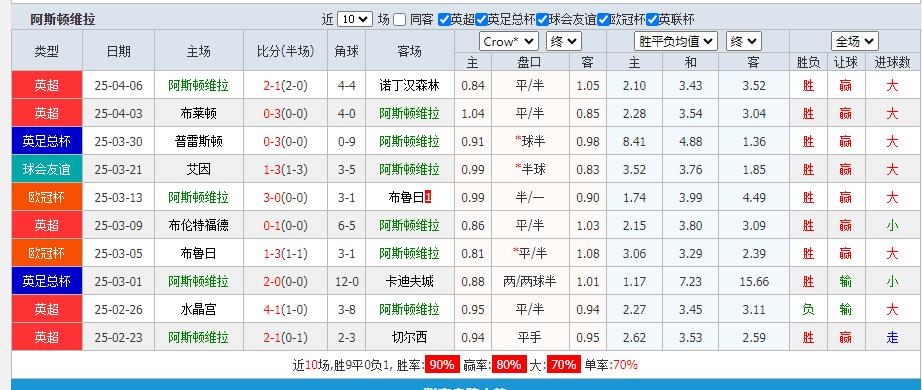Click the 8.41 home odds cell

(x=634, y=142)
